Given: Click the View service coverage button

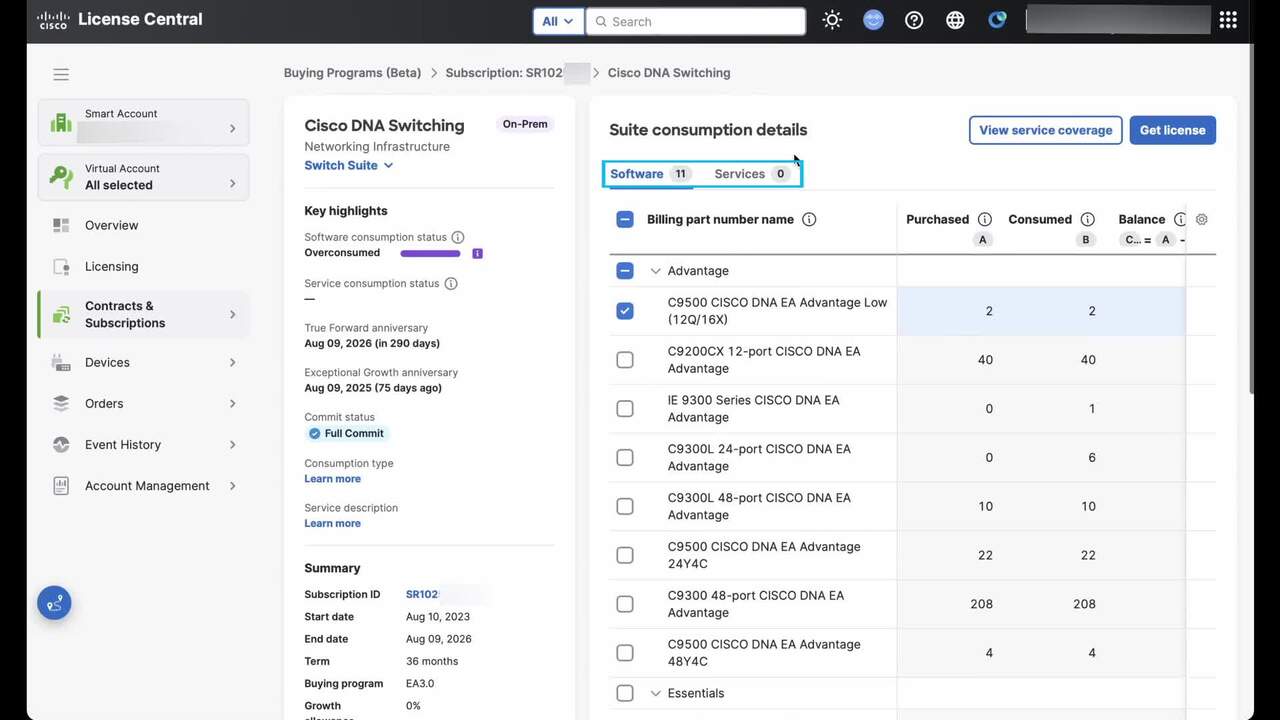Looking at the screenshot, I should pyautogui.click(x=1045, y=130).
